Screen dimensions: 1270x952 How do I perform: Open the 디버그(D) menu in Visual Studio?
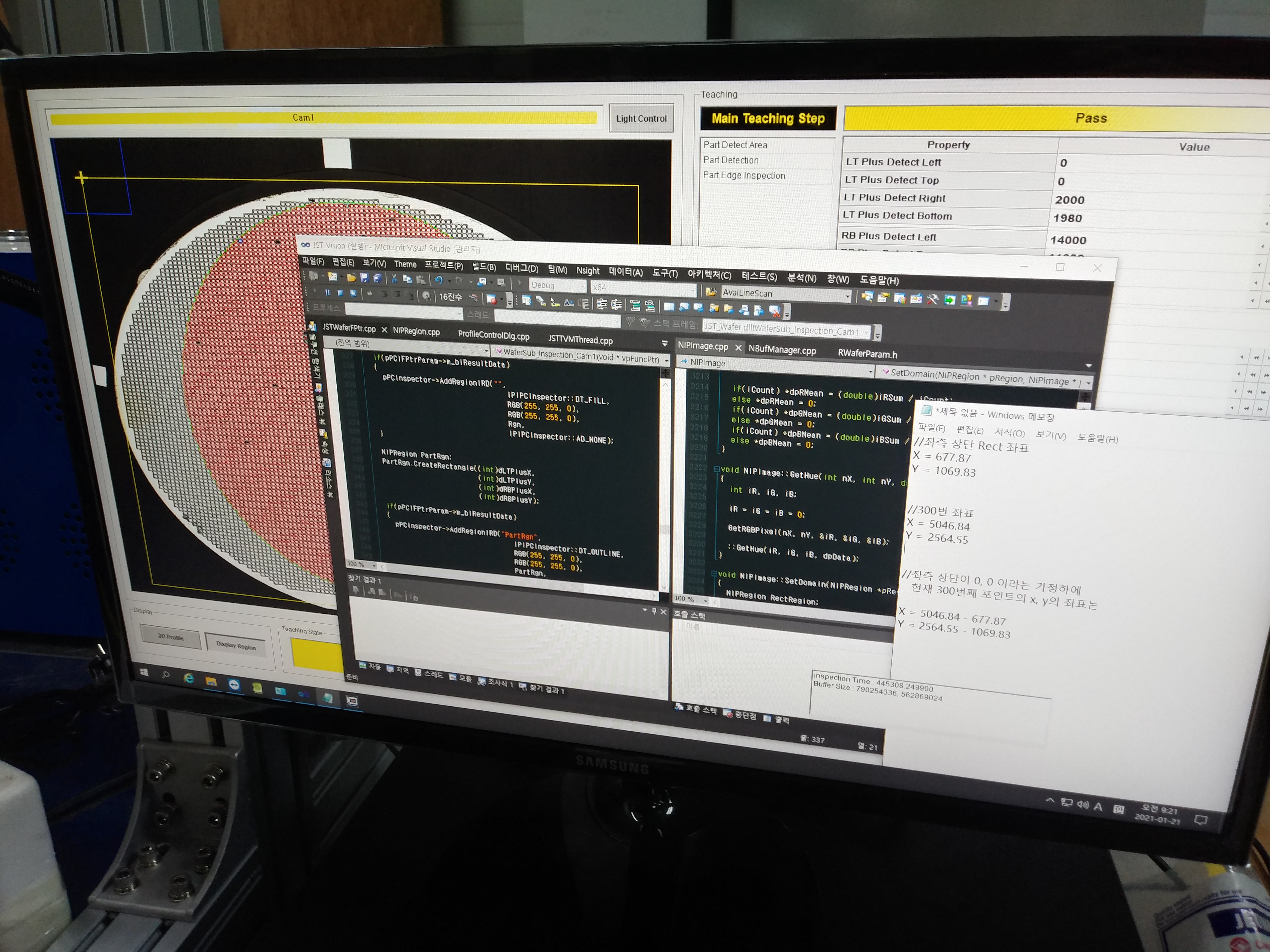tap(522, 268)
